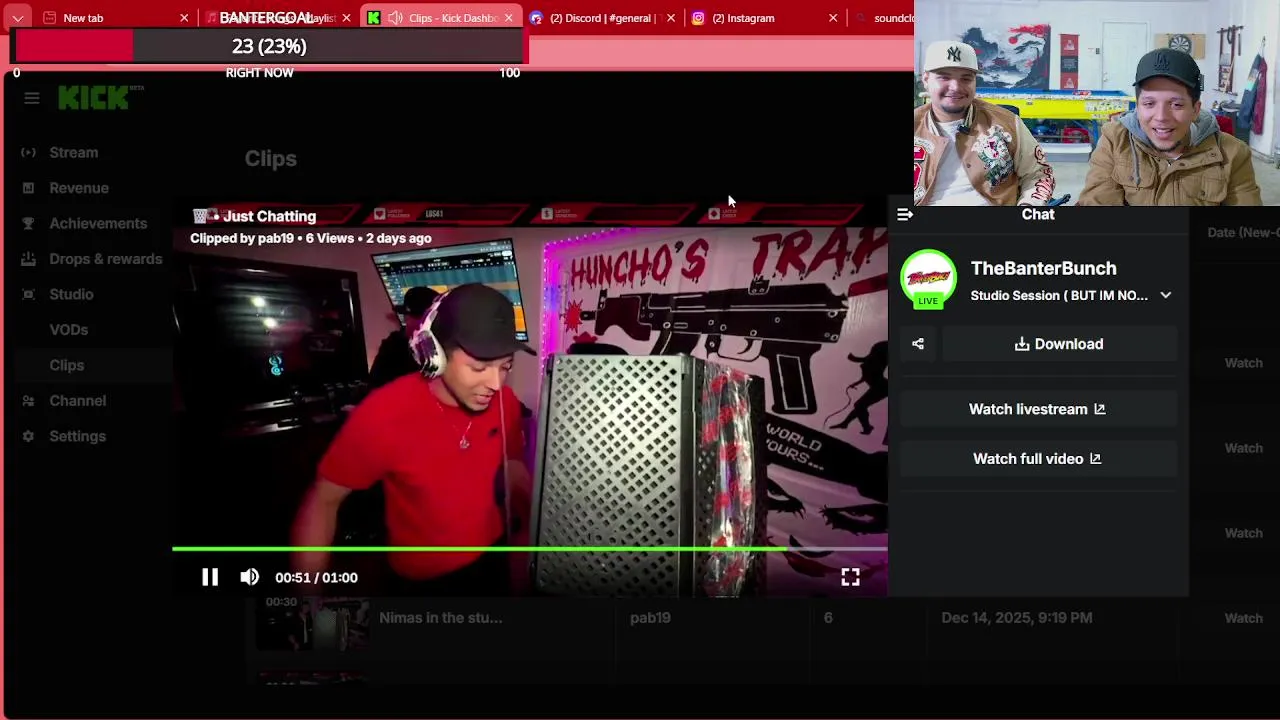The width and height of the screenshot is (1280, 720).
Task: Close the Clips - Kick Dashboard tab
Action: point(509,18)
